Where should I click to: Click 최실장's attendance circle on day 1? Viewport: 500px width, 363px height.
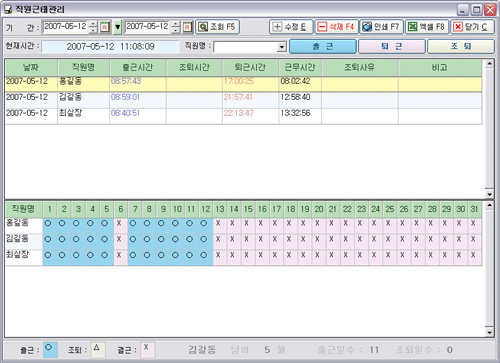click(x=48, y=255)
